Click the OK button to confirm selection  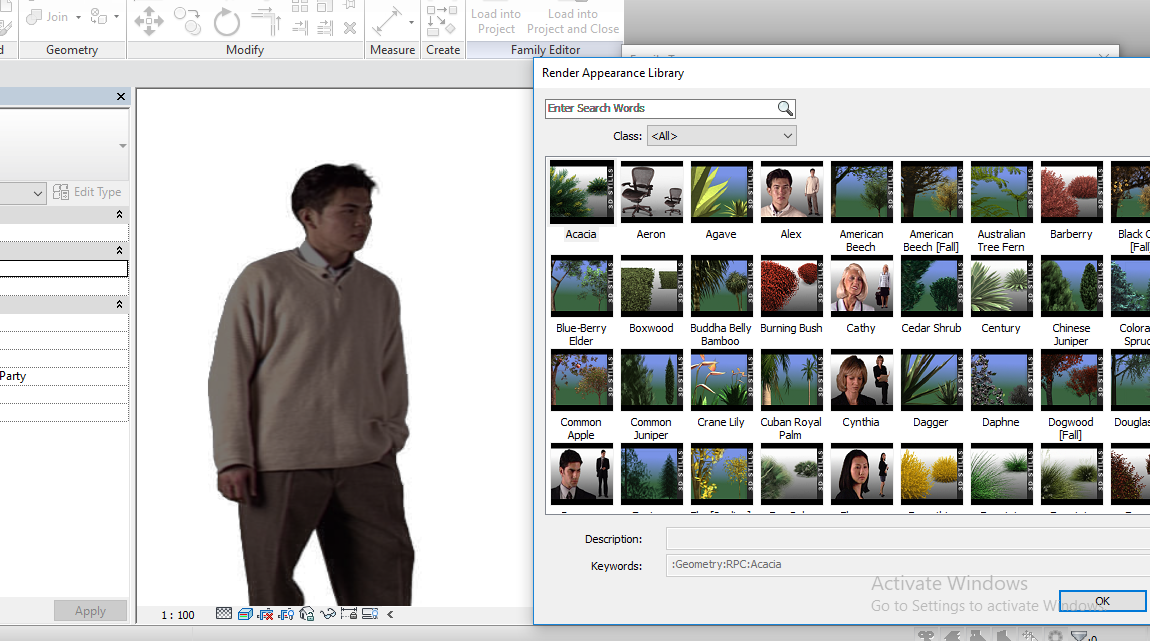pos(1102,600)
